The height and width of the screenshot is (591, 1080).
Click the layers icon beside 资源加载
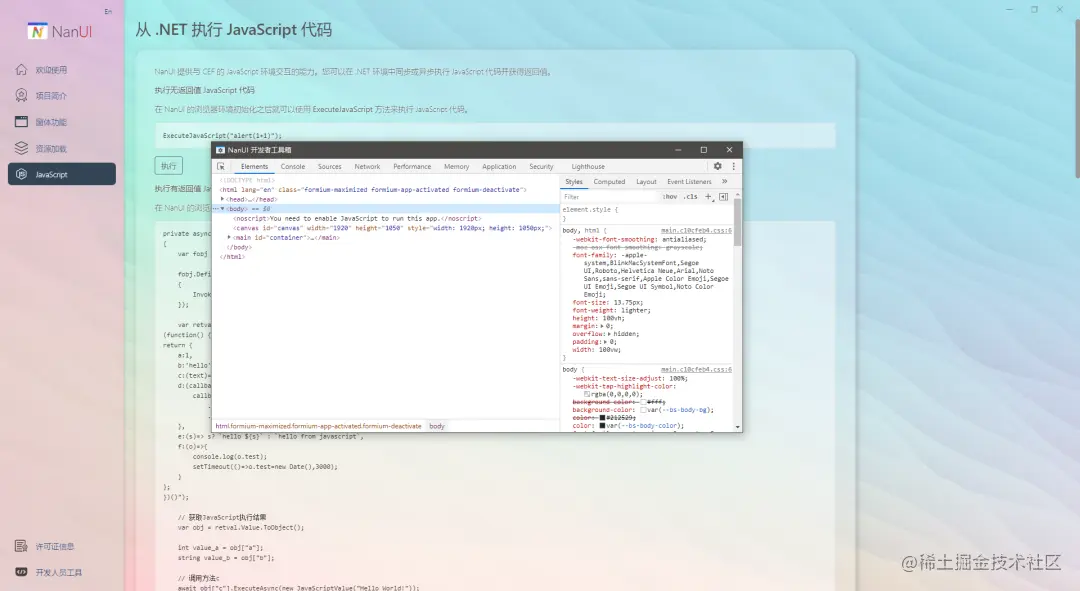coord(21,148)
